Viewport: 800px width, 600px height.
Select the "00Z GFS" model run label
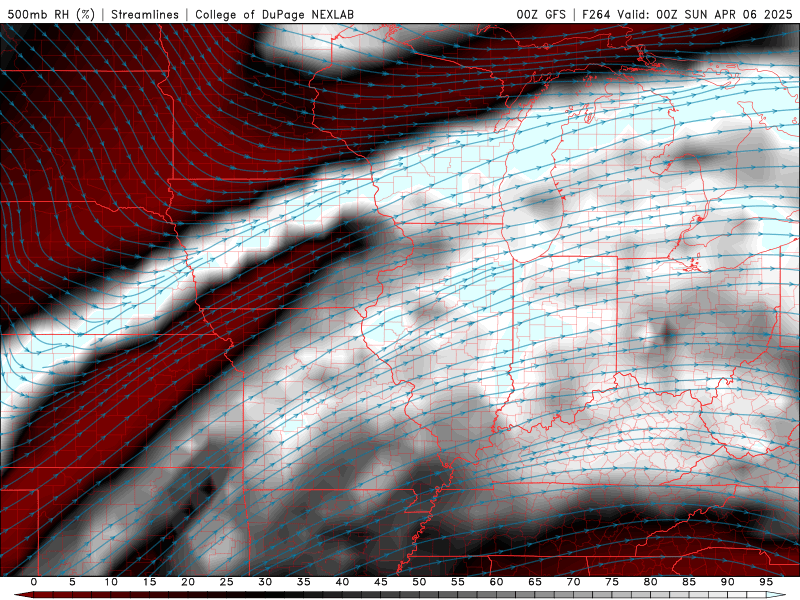(541, 14)
